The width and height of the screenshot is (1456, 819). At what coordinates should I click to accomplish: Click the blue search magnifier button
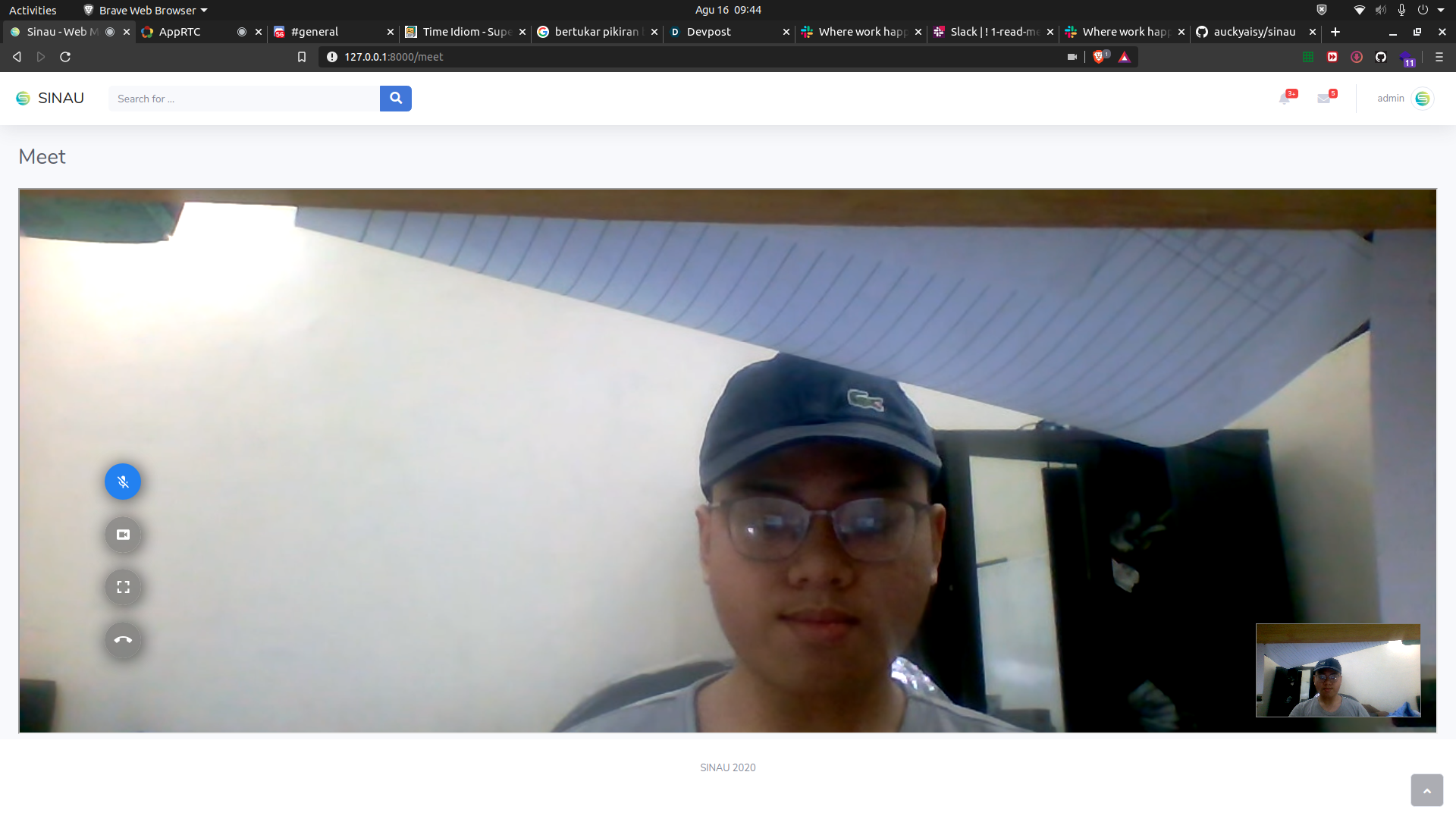coord(395,99)
